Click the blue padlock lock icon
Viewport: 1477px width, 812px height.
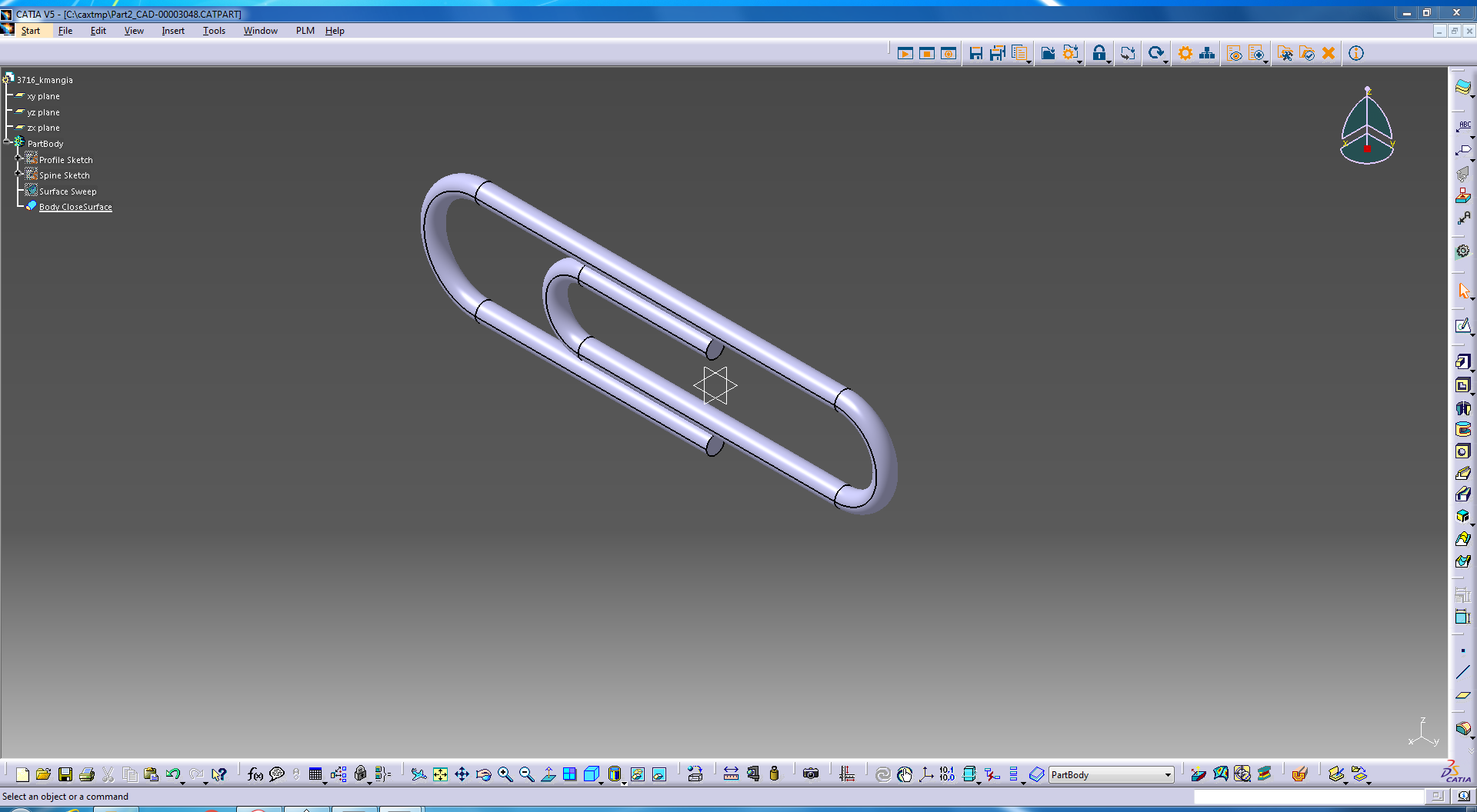coord(1099,53)
